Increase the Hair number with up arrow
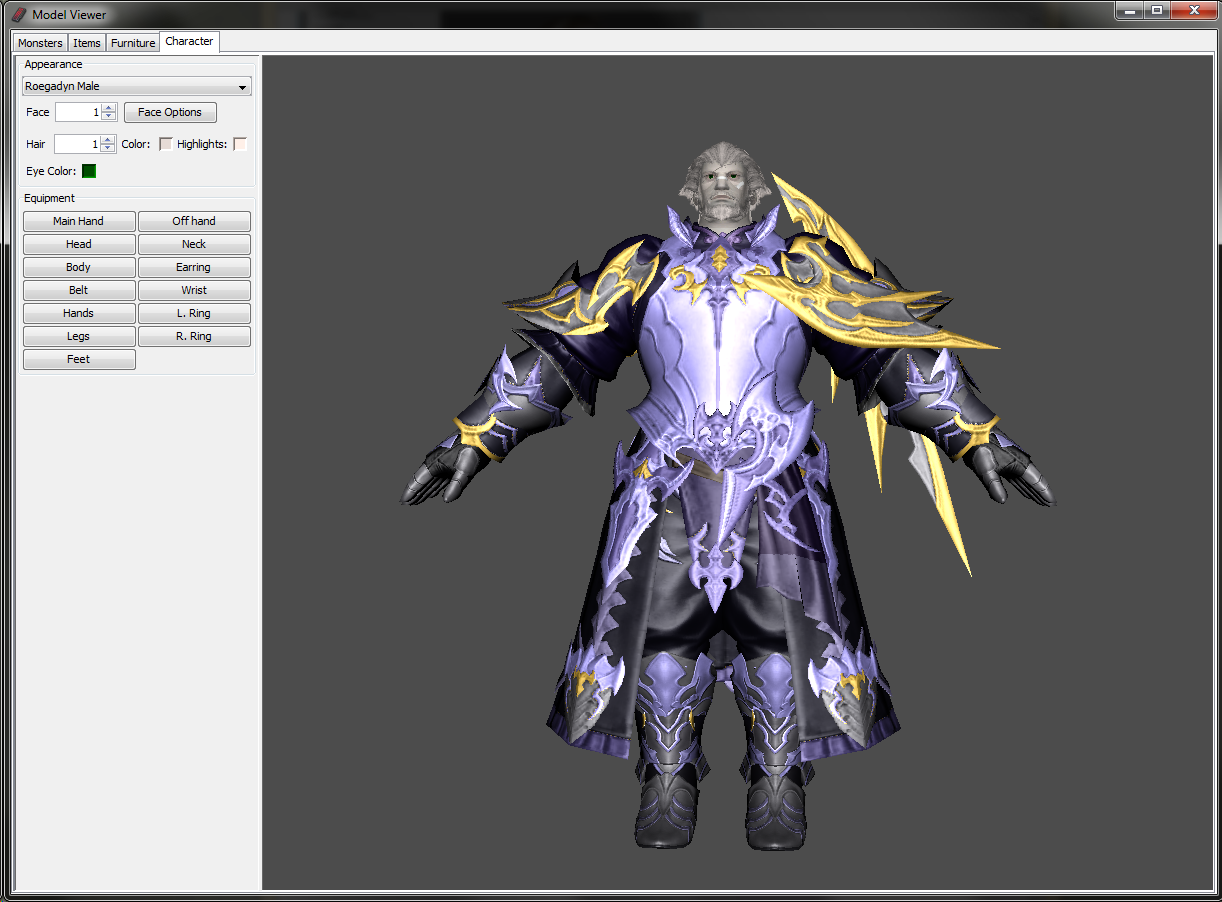1222x902 pixels. click(108, 140)
